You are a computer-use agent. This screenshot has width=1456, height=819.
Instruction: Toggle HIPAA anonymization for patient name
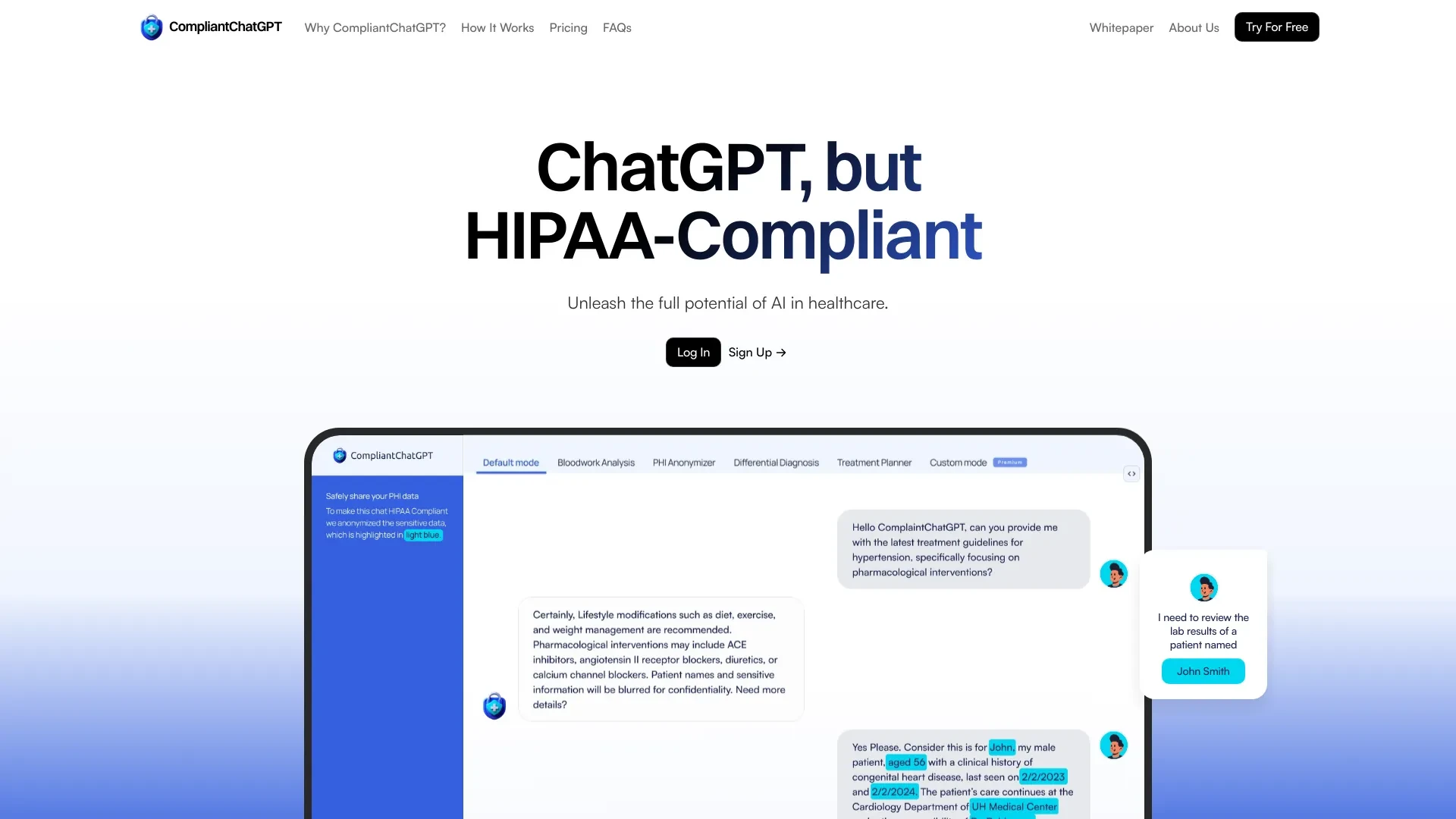pyautogui.click(x=1204, y=671)
